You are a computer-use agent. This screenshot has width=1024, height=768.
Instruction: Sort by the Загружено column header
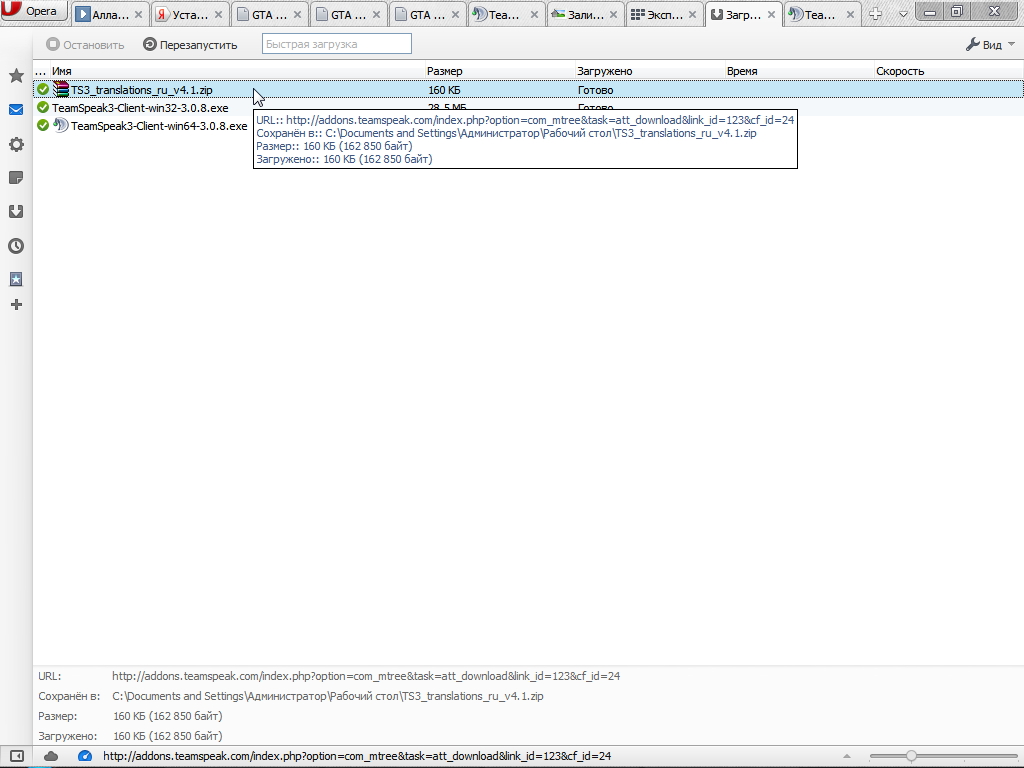[650, 71]
